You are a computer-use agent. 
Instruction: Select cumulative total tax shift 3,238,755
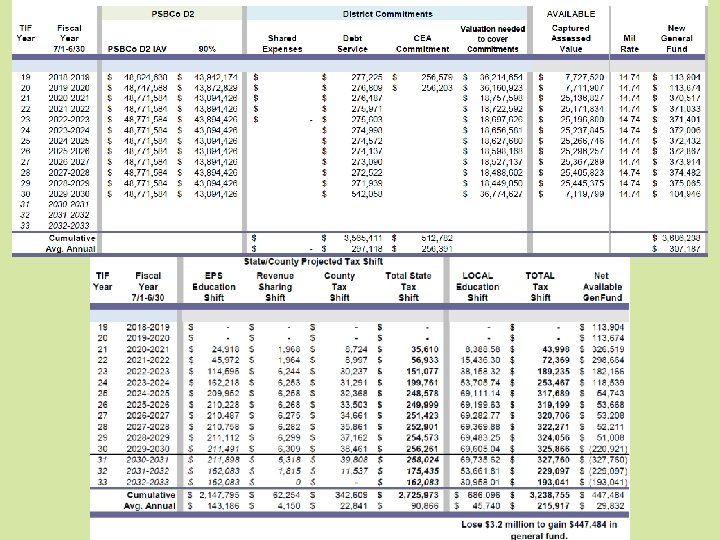pos(550,495)
